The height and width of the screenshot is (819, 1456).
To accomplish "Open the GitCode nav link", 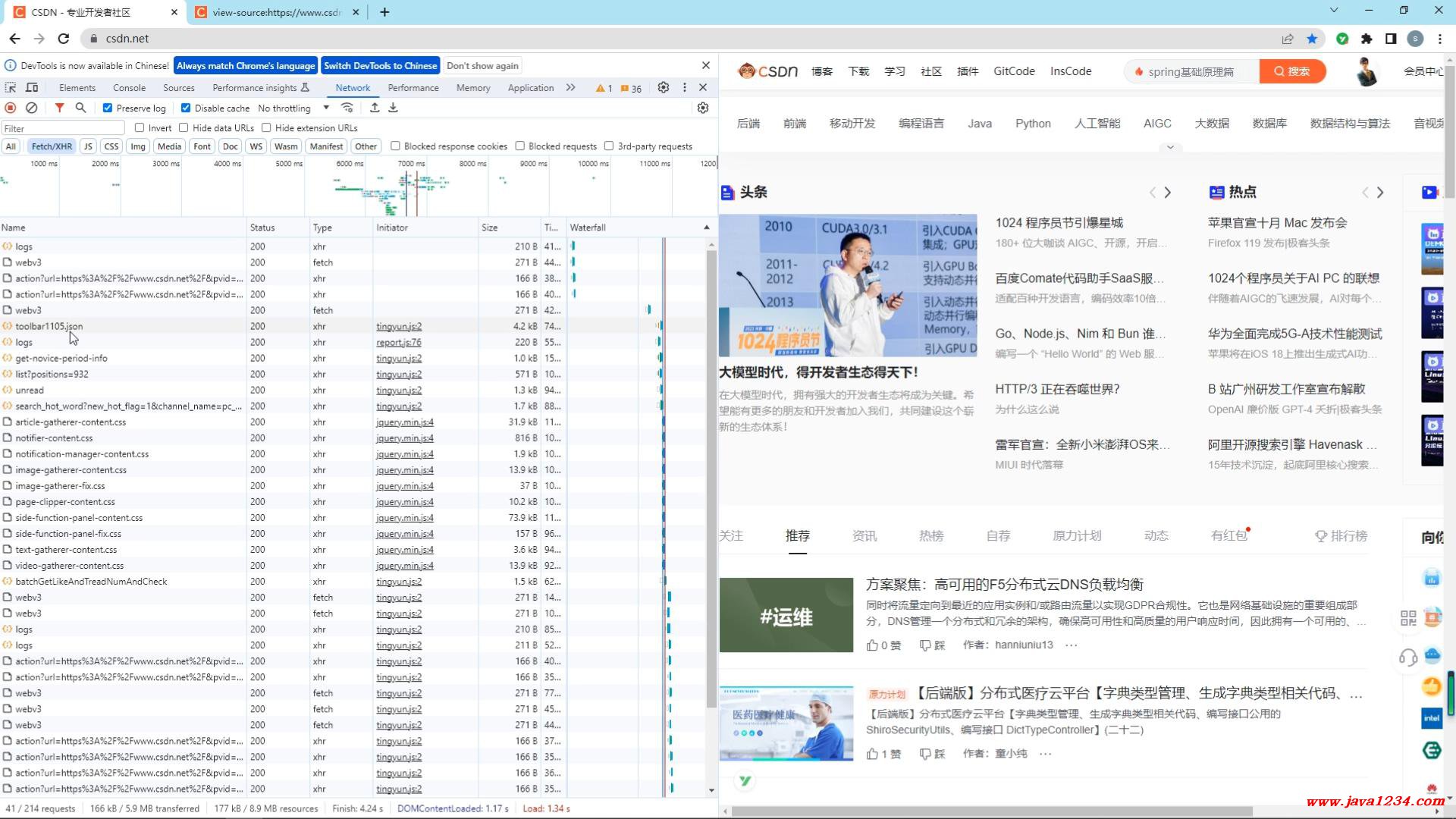I will click(1014, 71).
